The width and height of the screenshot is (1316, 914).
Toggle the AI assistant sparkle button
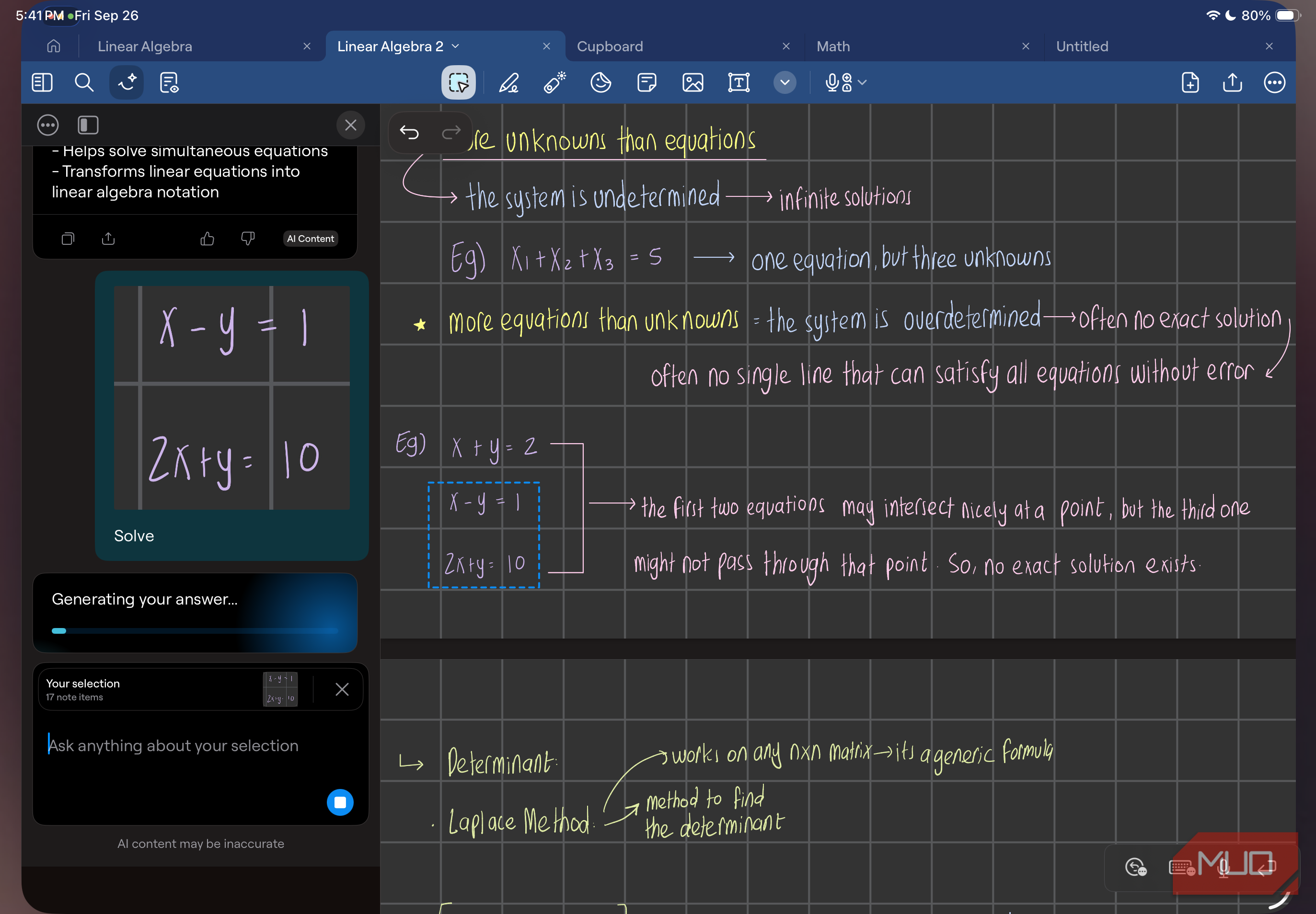127,82
